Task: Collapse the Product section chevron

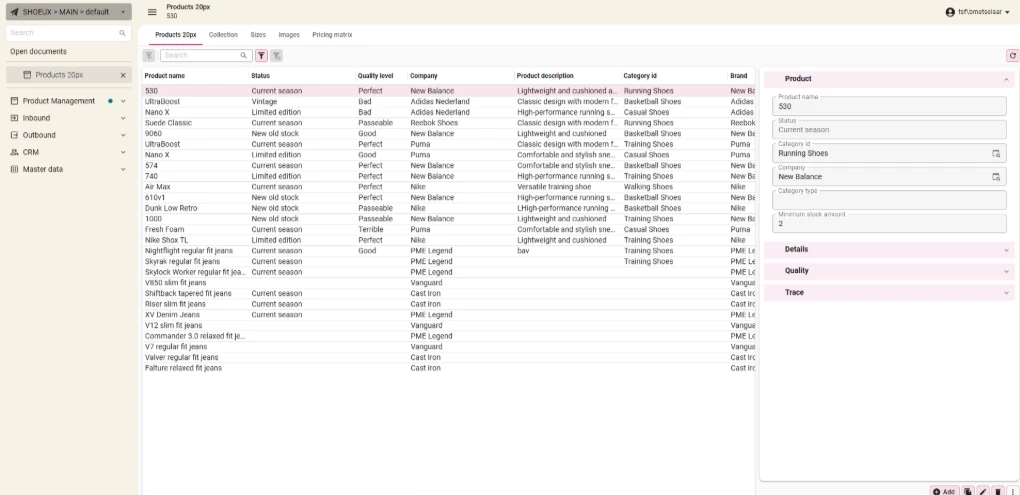Action: tap(1006, 79)
